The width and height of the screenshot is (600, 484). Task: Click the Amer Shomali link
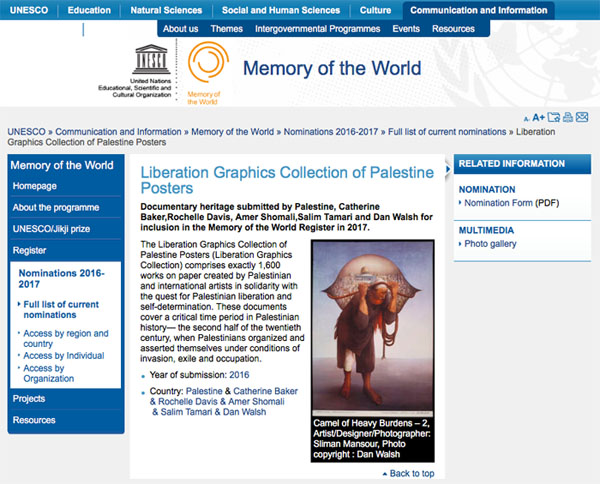(x=256, y=401)
